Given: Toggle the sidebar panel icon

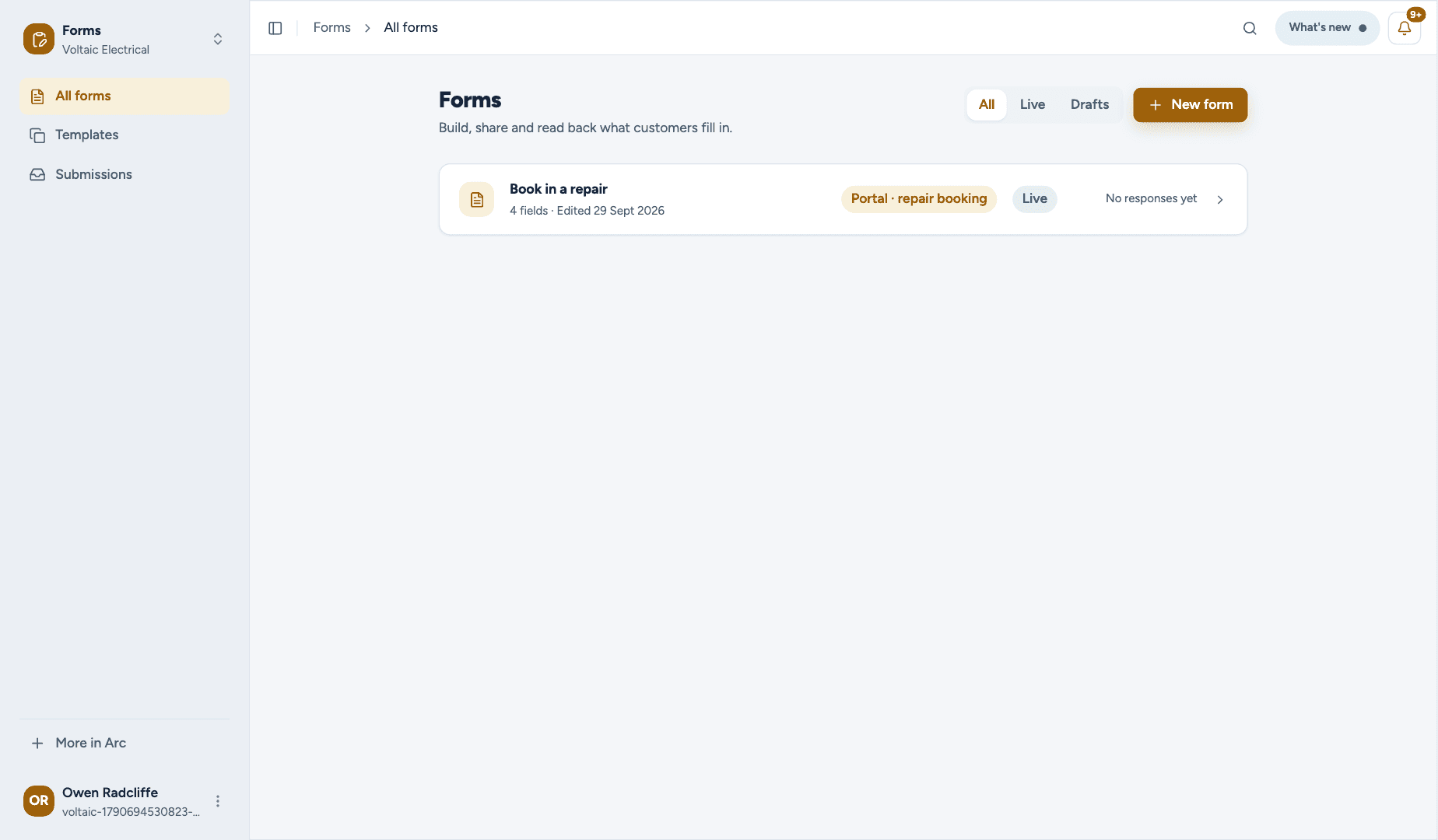Looking at the screenshot, I should coord(275,28).
